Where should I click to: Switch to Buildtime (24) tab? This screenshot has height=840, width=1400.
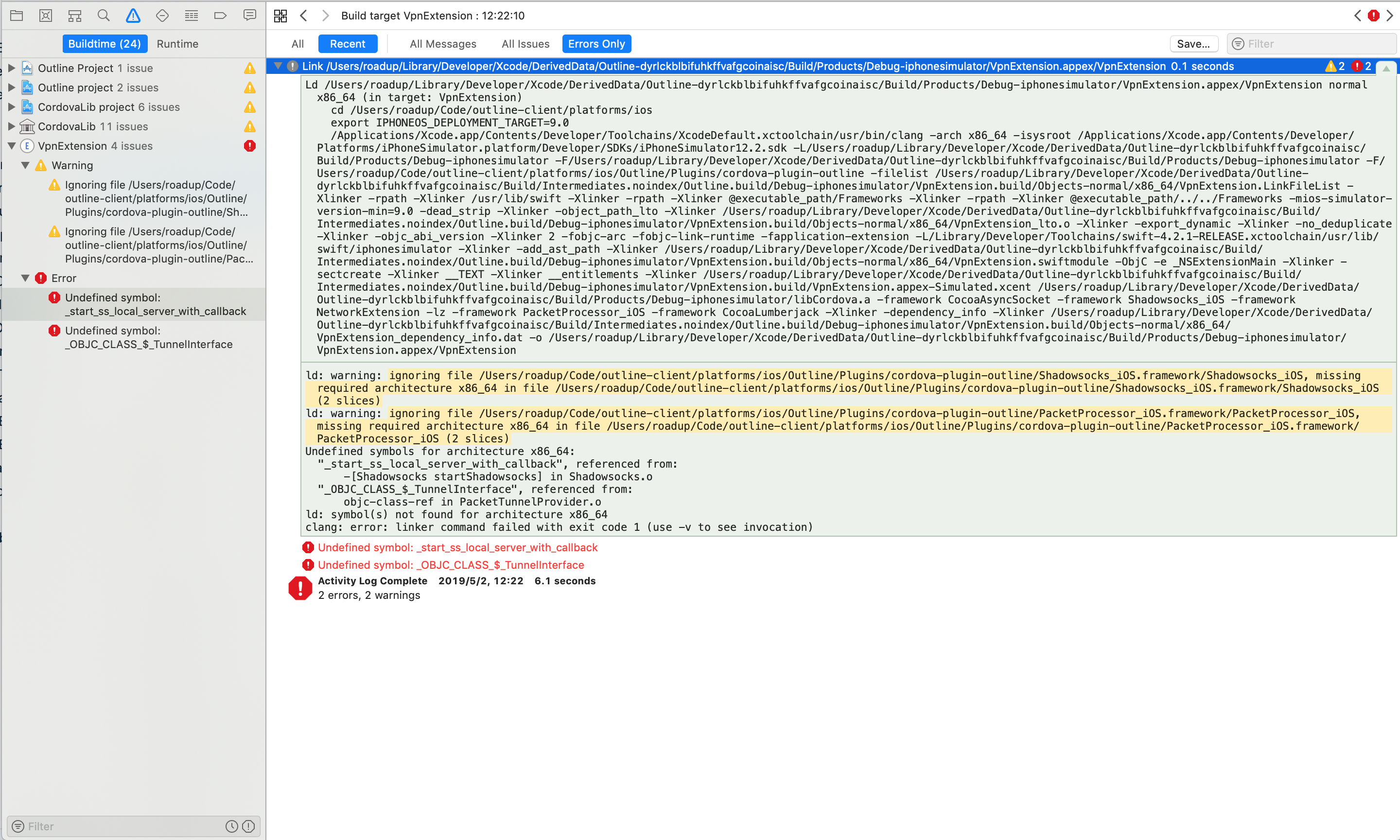point(105,44)
